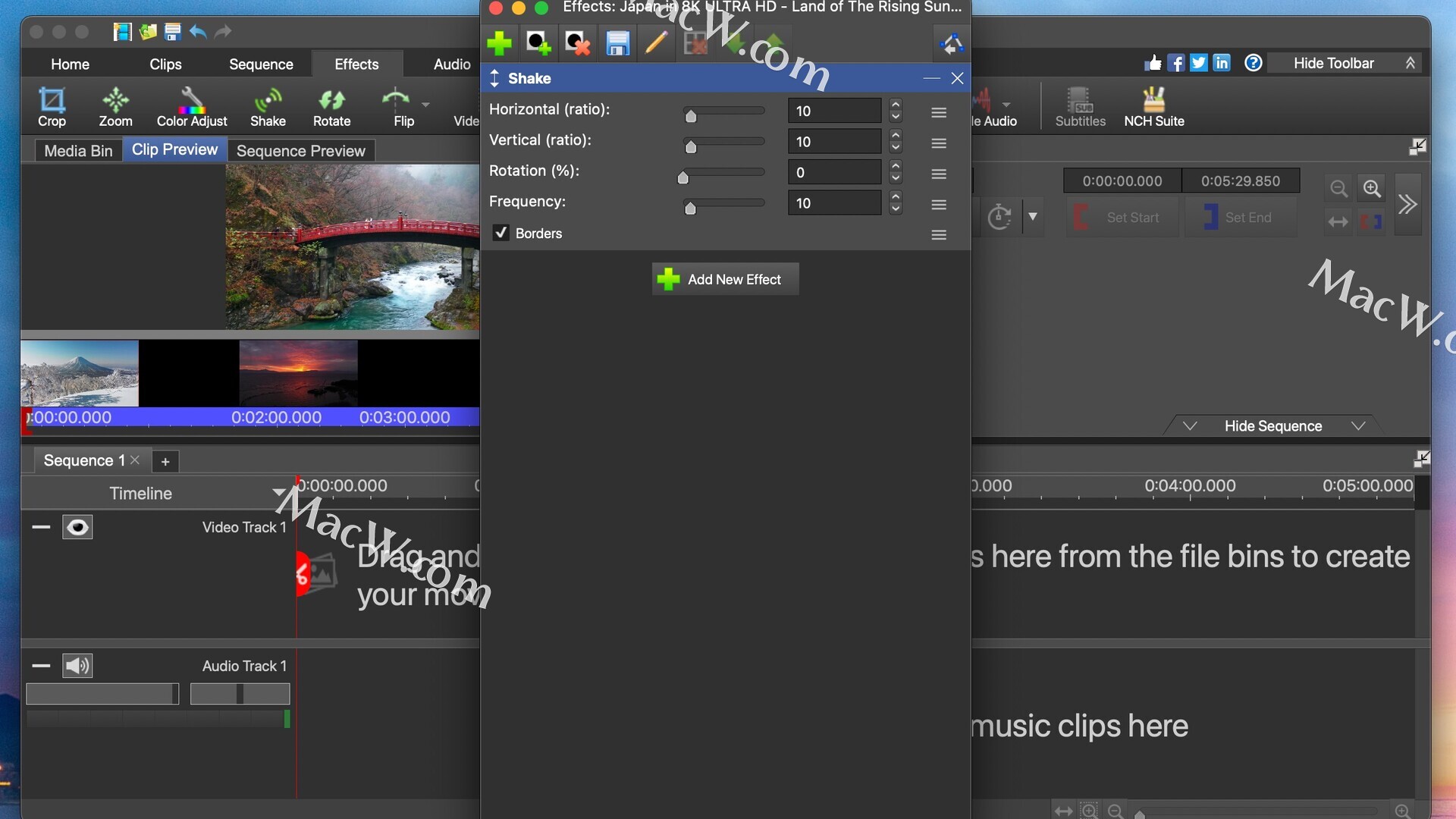Open the NCH Suite tool
Image resolution: width=1456 pixels, height=819 pixels.
coord(1153,107)
